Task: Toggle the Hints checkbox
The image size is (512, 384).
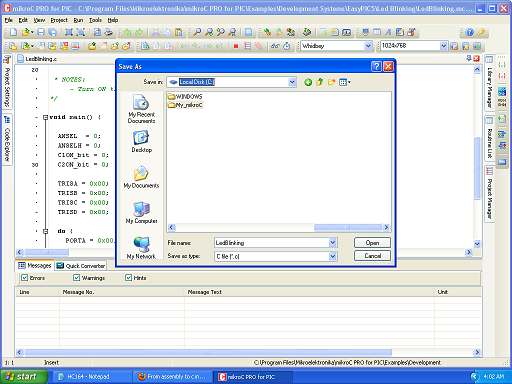Action: (x=128, y=278)
